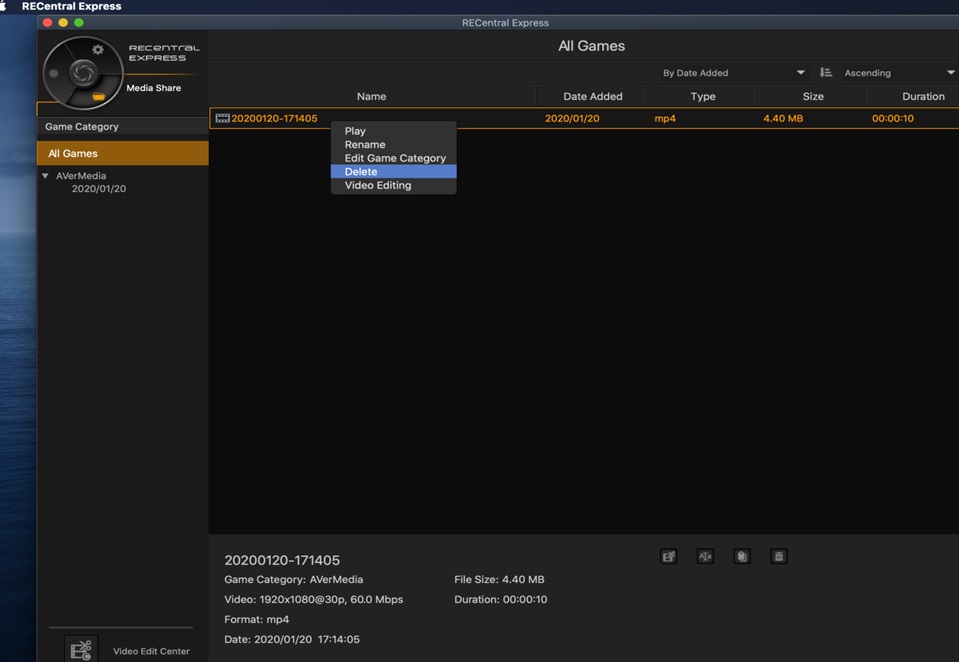This screenshot has width=960, height=662.
Task: Click the rename icon in details panel
Action: pos(705,557)
